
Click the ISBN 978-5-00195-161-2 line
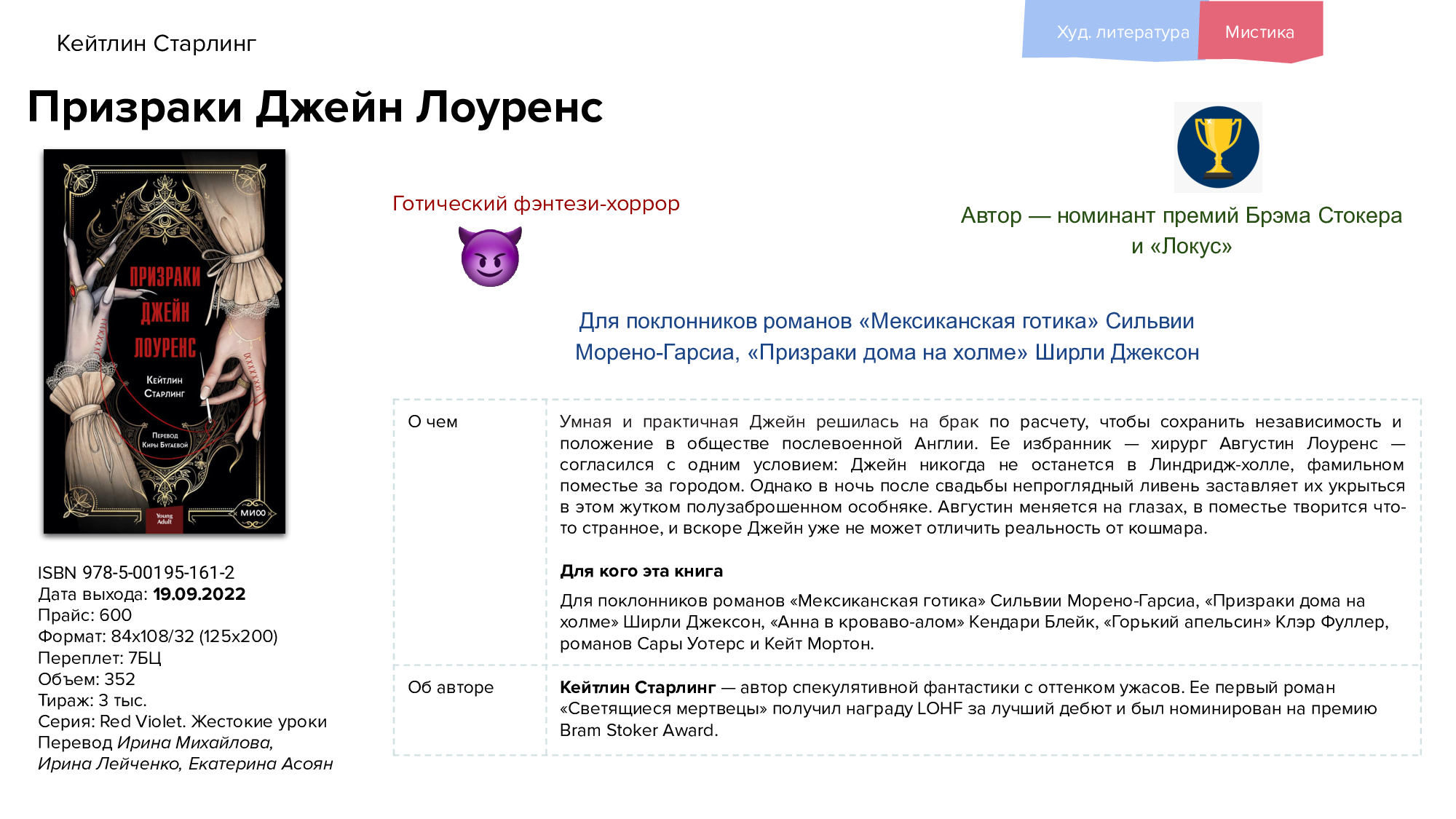pos(136,572)
